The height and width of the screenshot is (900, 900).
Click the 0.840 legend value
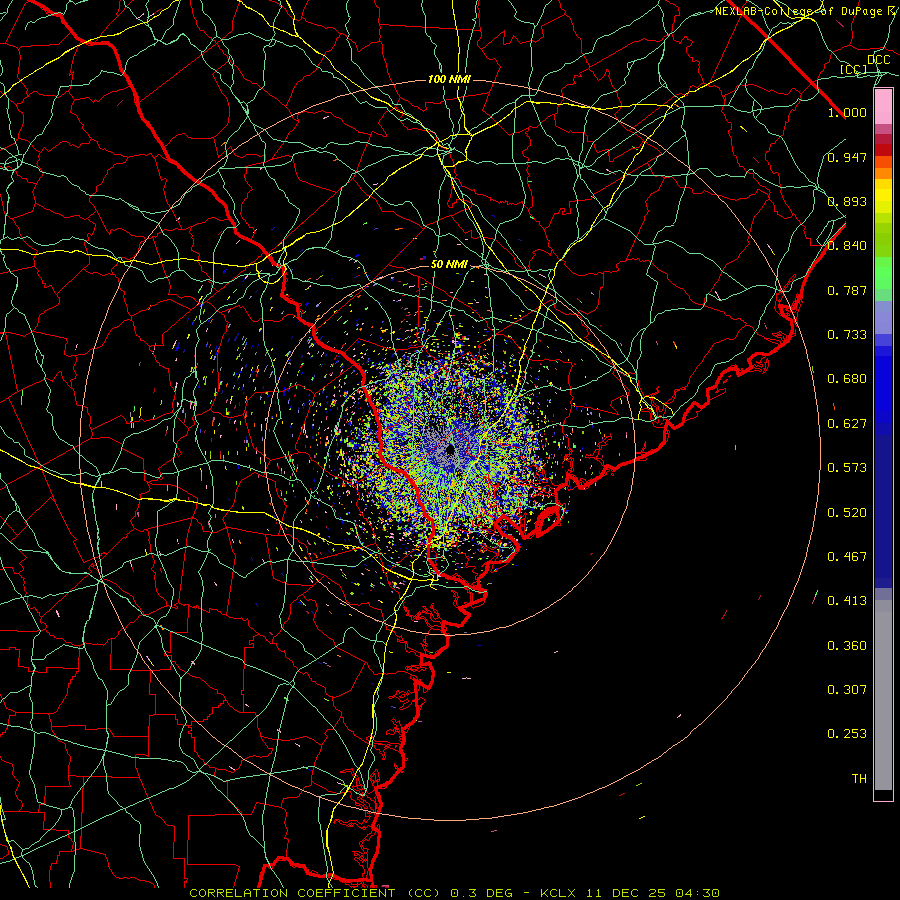847,246
